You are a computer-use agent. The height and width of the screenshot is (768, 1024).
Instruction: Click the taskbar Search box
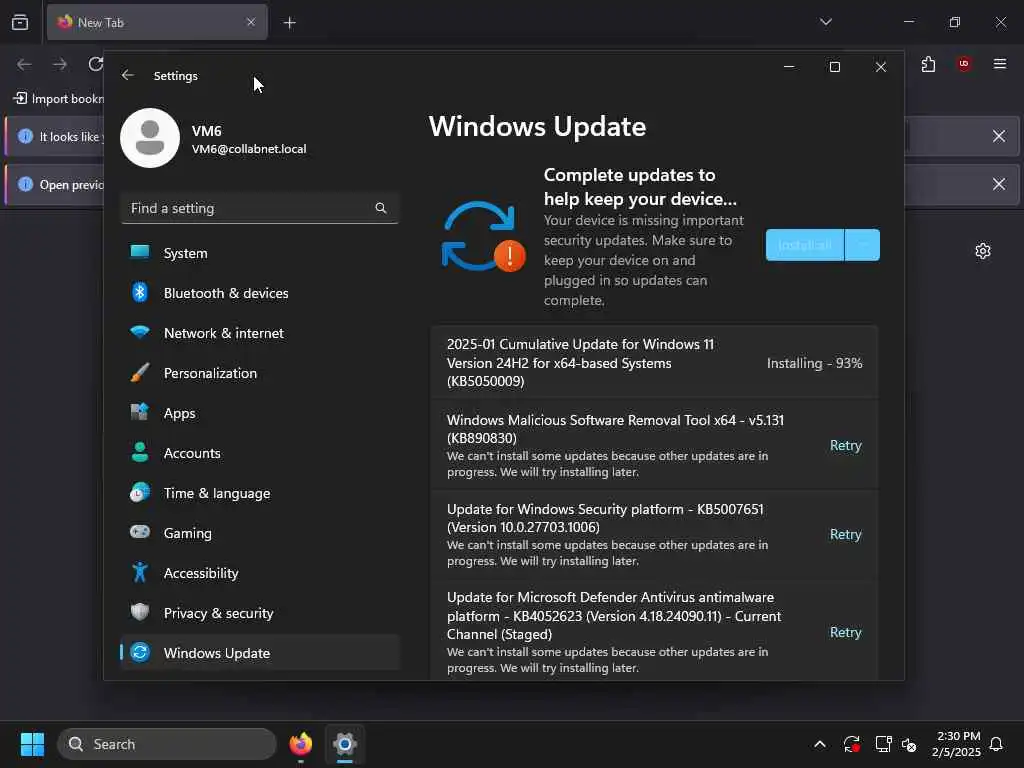(x=167, y=744)
